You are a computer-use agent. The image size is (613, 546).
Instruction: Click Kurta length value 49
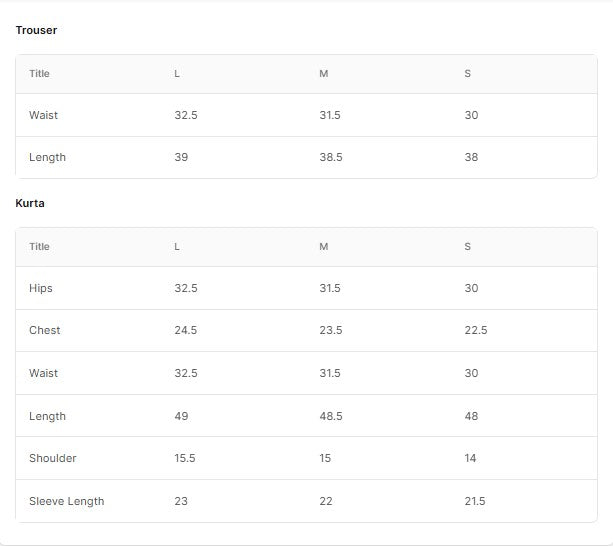[181, 417]
